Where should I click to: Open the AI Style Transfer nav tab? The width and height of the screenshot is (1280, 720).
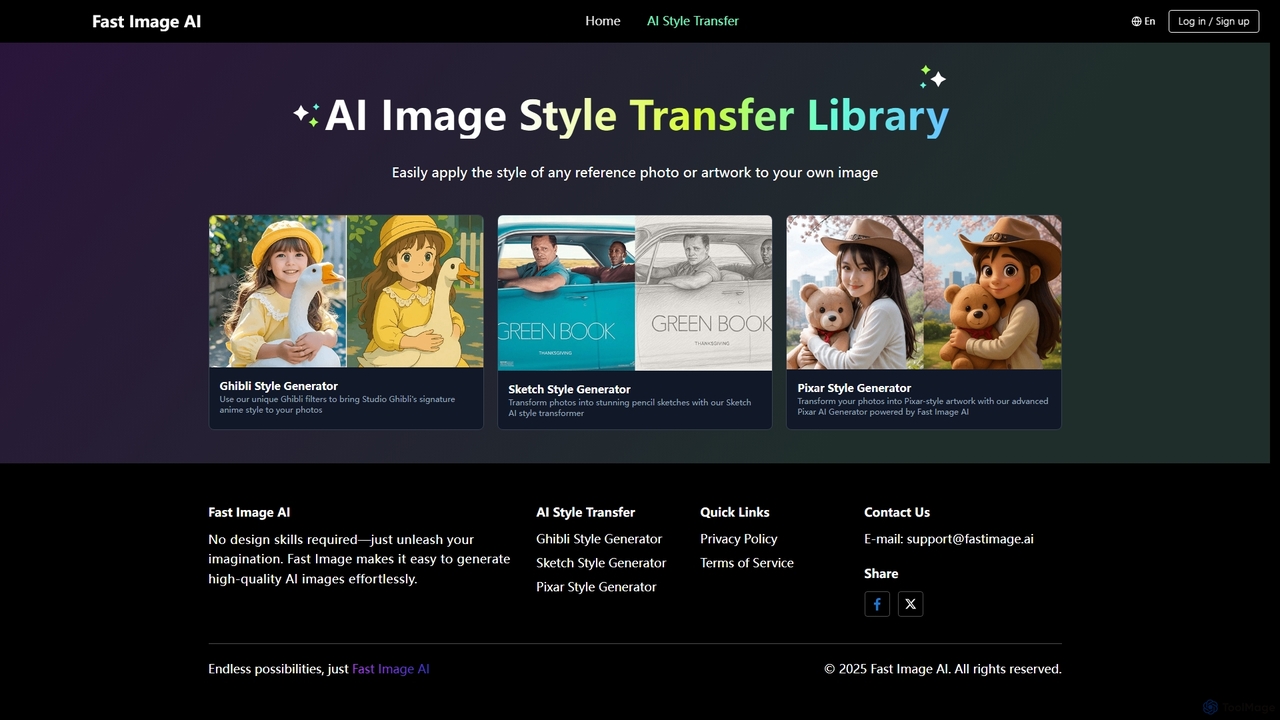click(693, 21)
